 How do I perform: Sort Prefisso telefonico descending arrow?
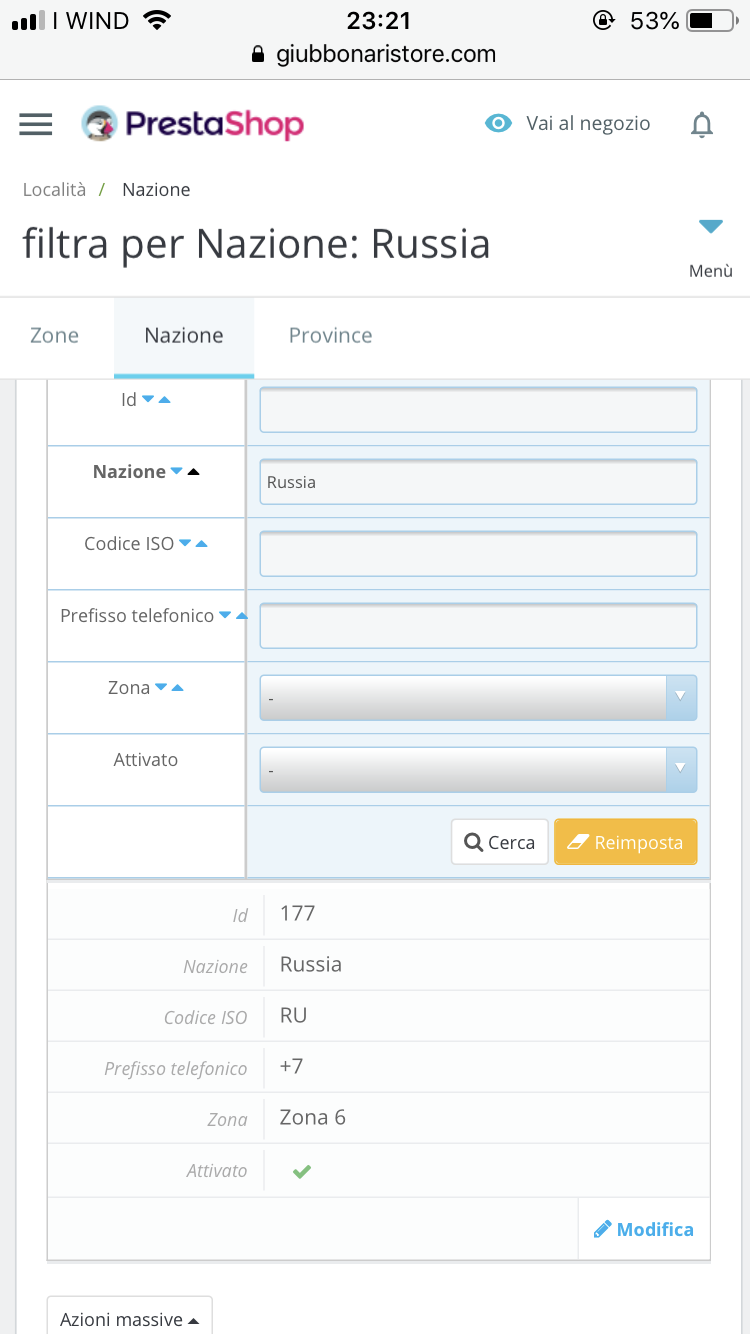225,616
